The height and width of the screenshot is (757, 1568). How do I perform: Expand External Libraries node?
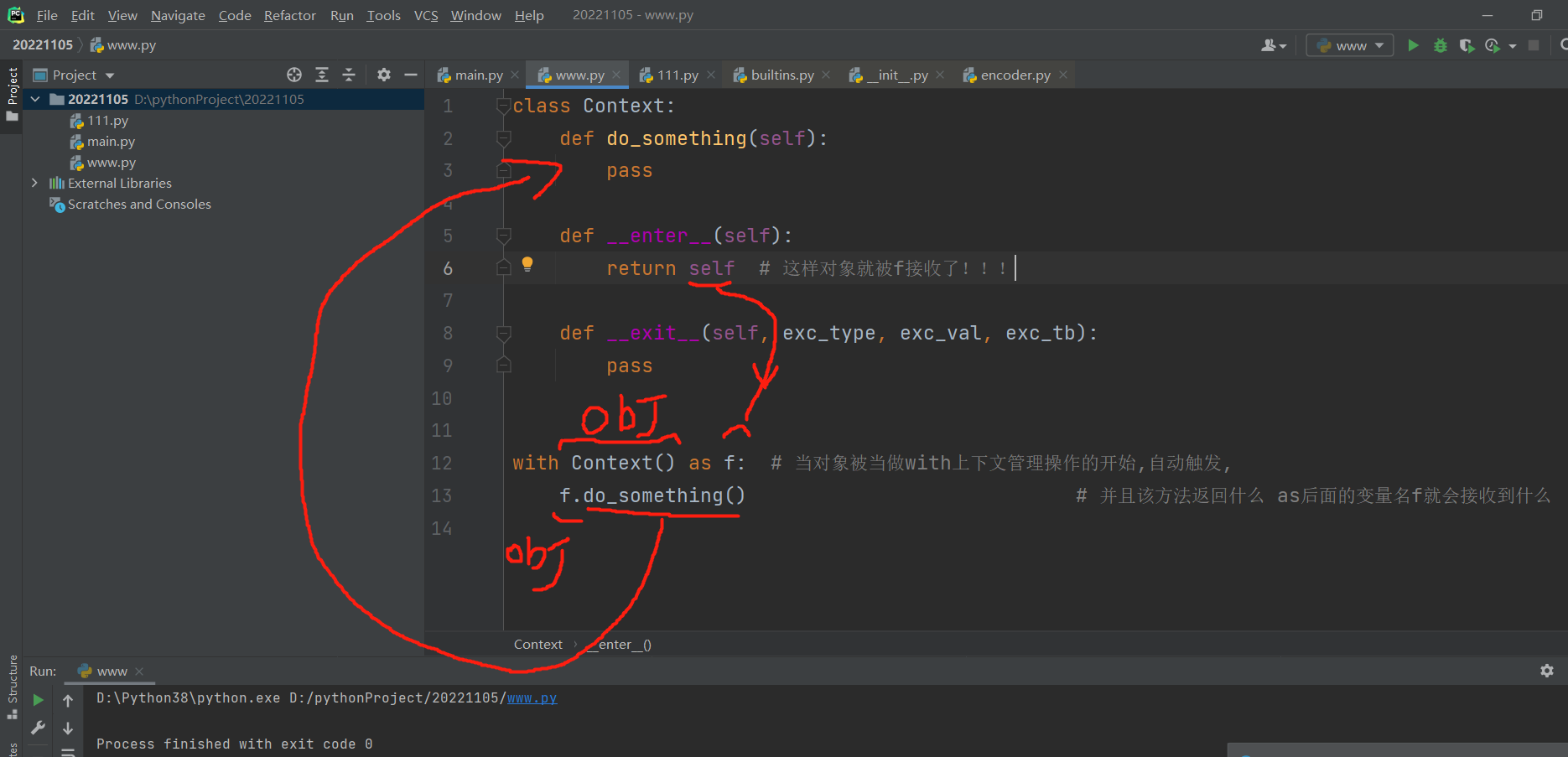[34, 183]
